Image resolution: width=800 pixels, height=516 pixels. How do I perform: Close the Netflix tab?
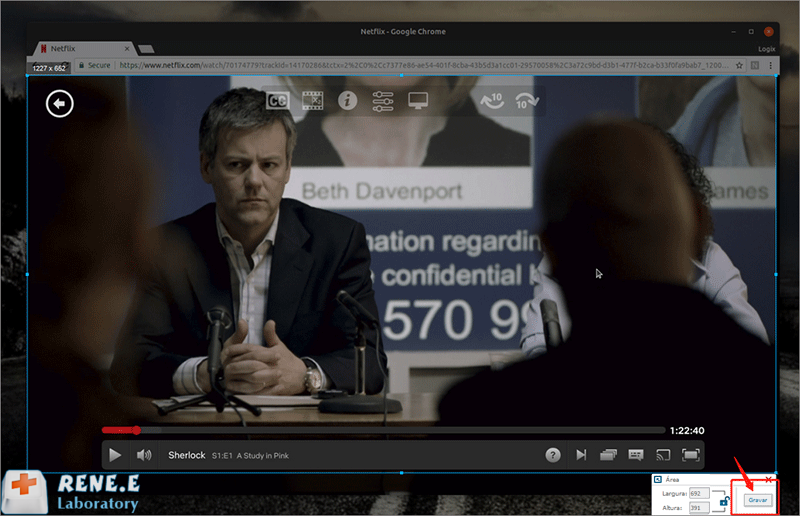(x=127, y=49)
